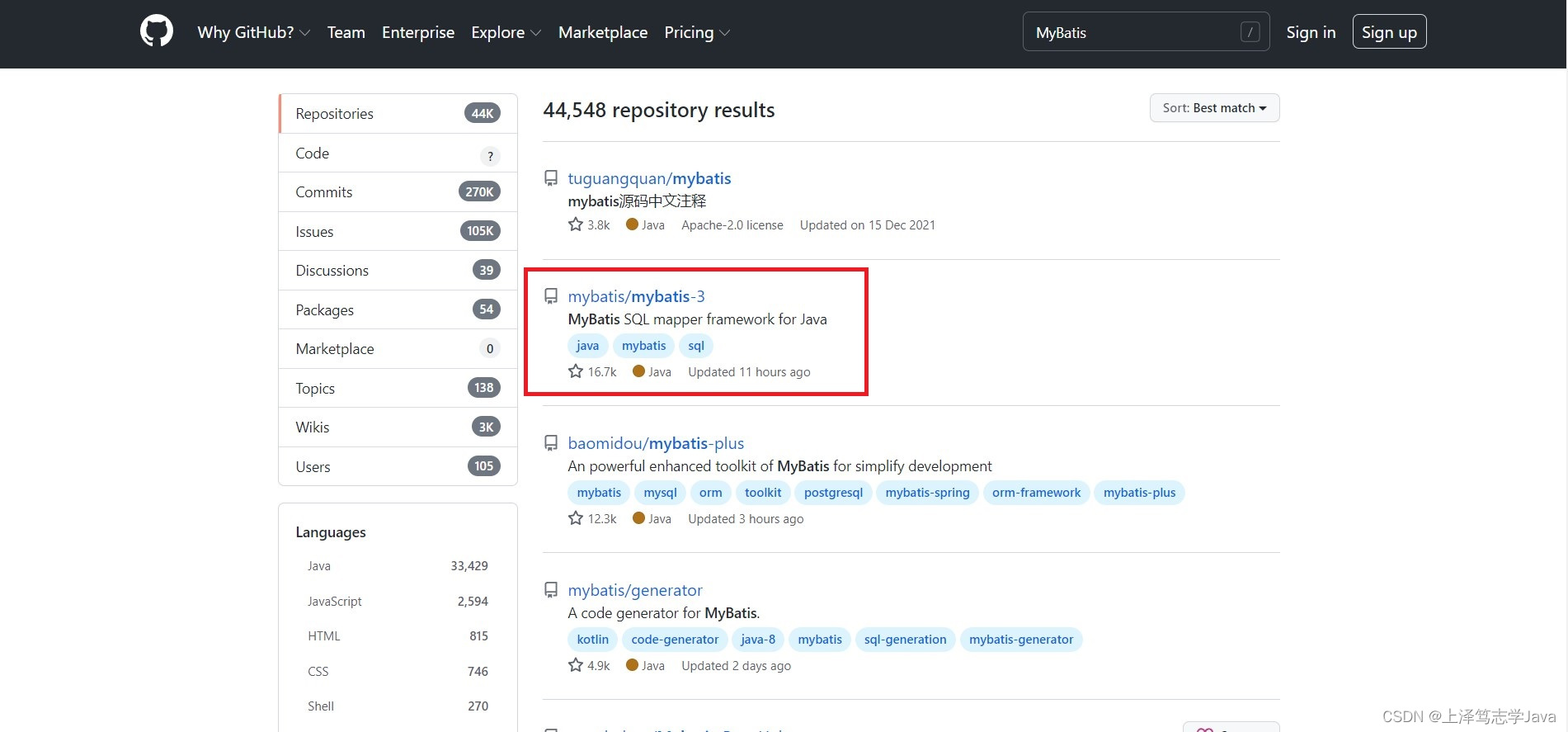Screen dimensions: 1568x732
Task: Click the mysql topic tag
Action: [660, 493]
